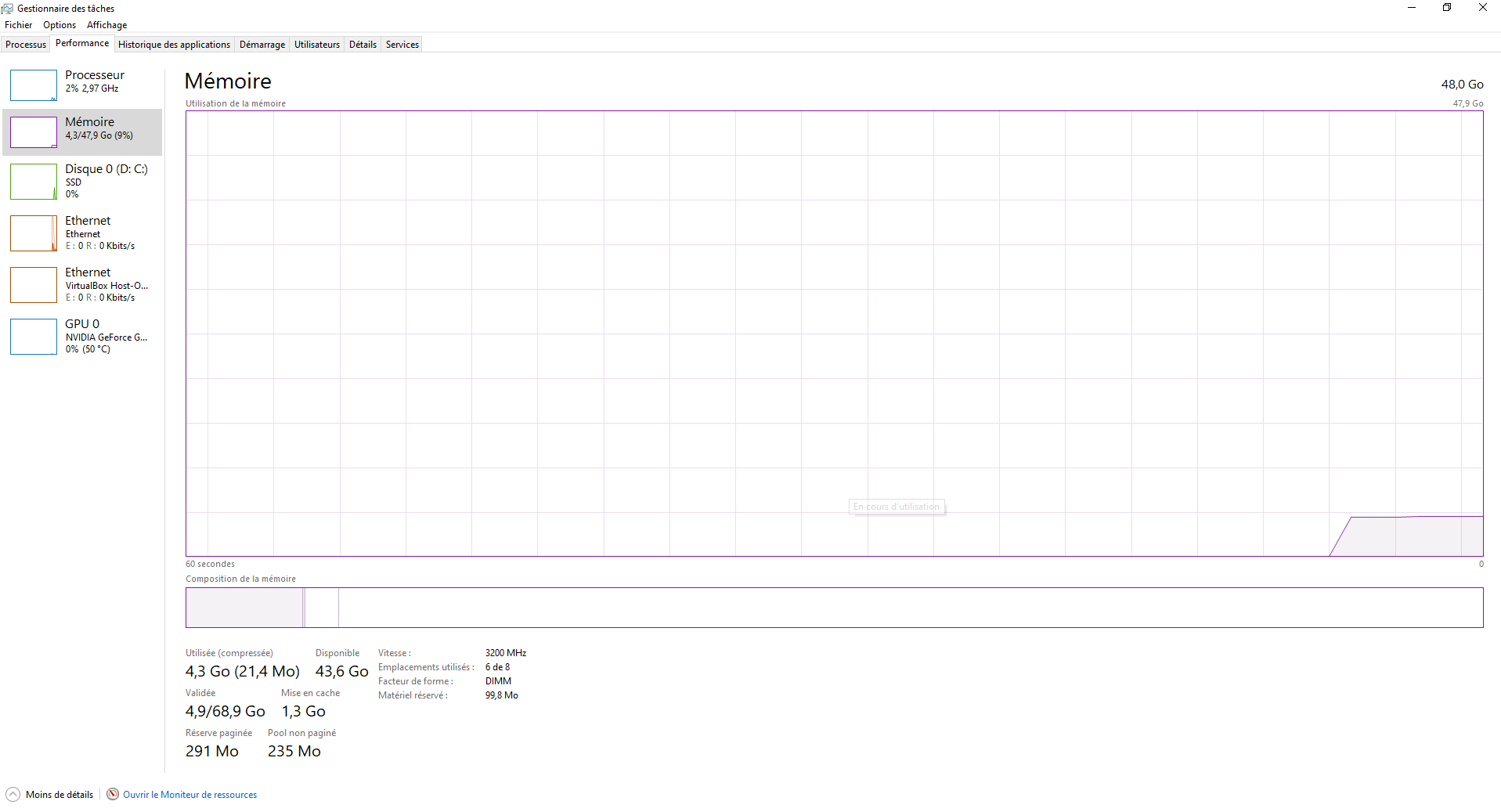Click the Utilisée (compressée) label

[x=229, y=653]
